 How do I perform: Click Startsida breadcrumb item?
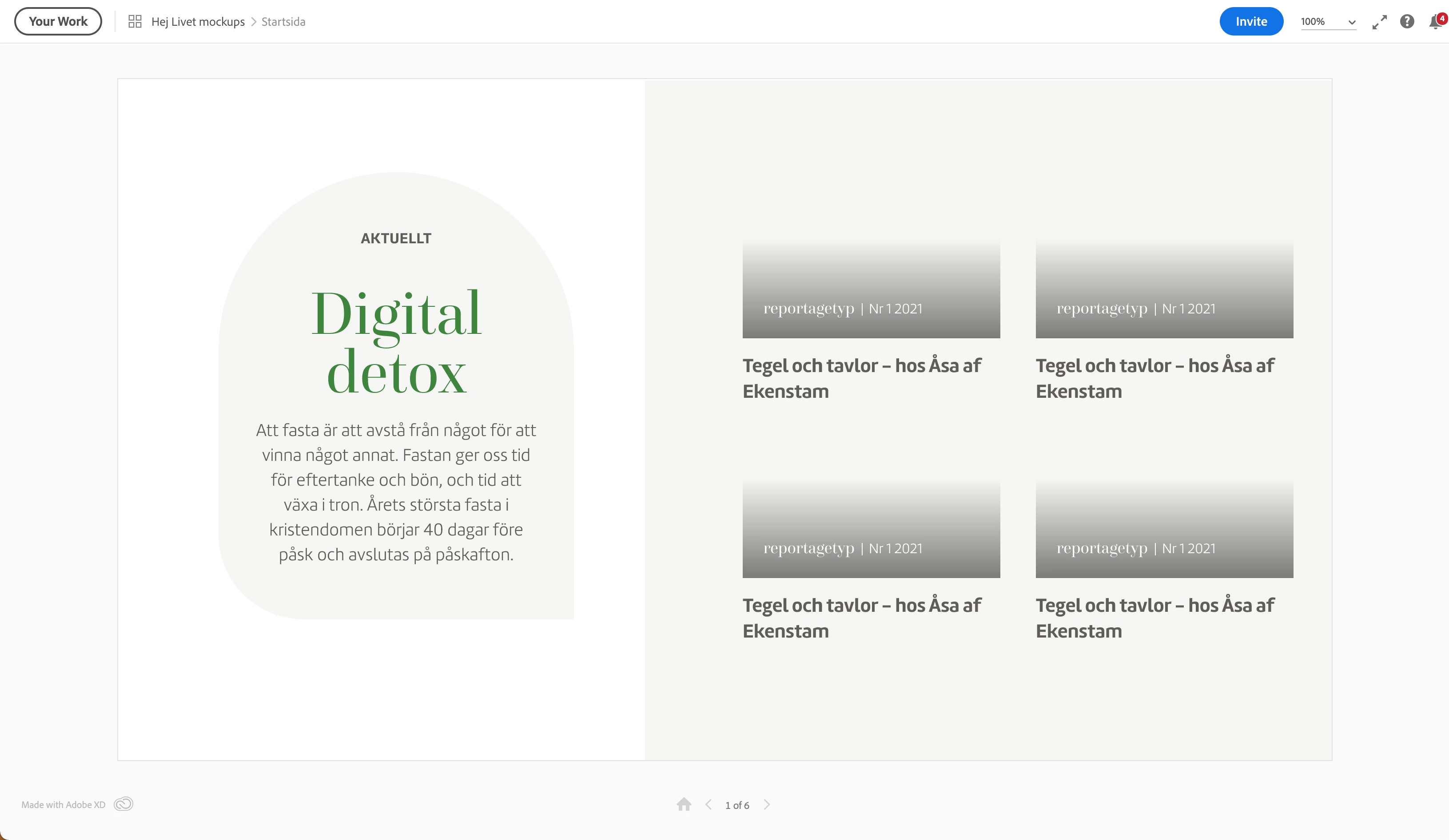click(283, 22)
